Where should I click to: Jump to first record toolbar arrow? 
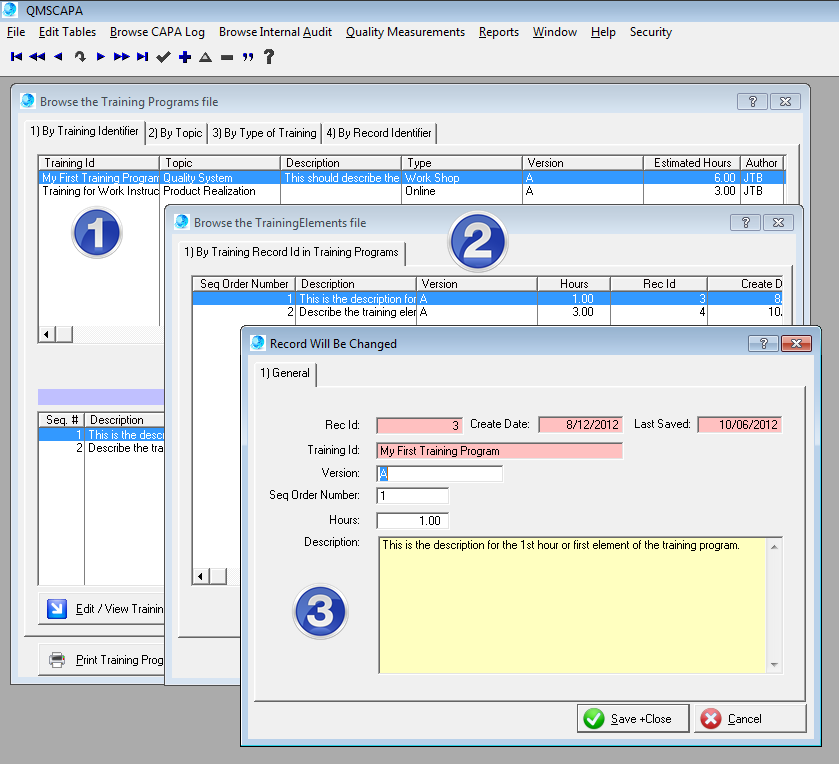(x=16, y=57)
